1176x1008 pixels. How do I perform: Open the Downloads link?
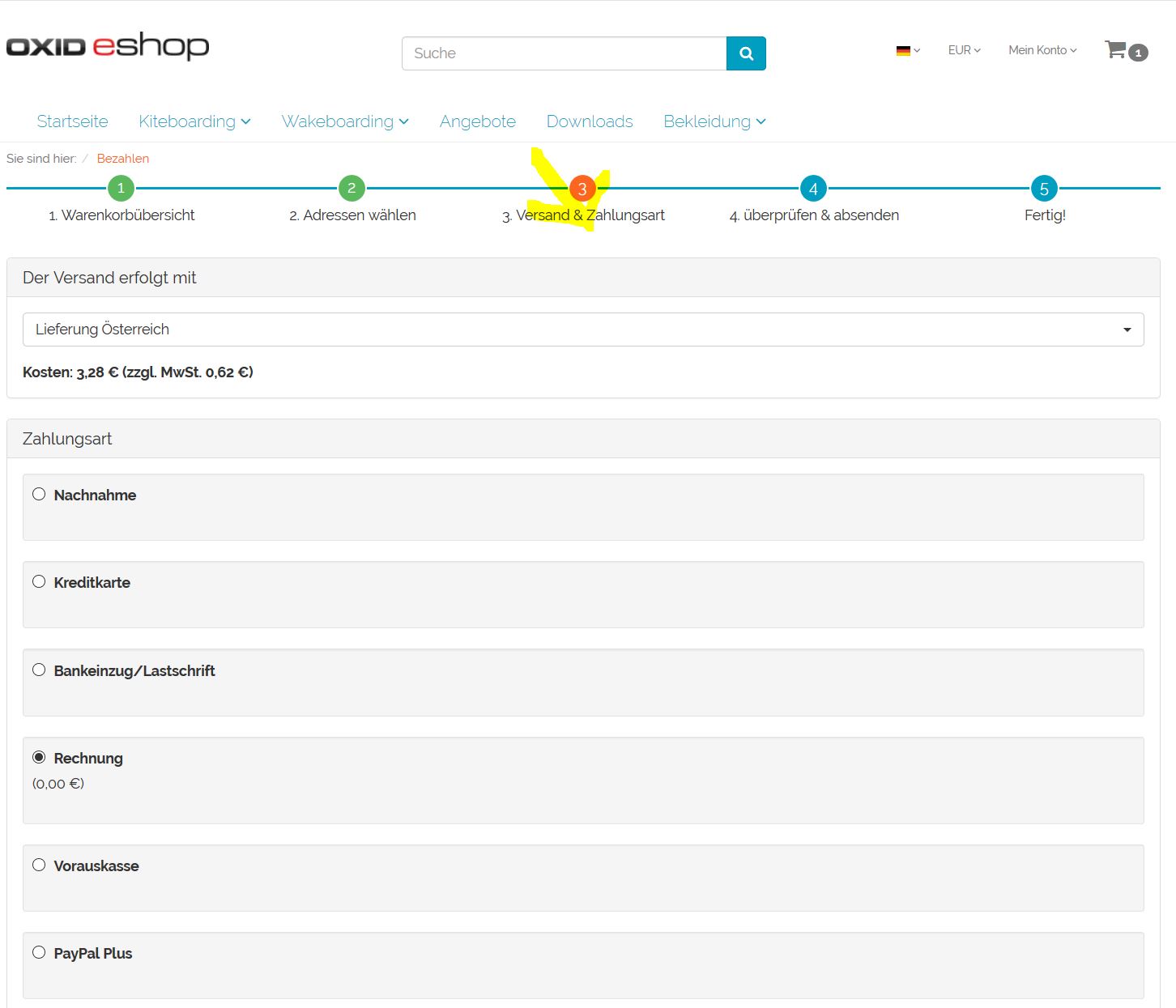[x=590, y=121]
